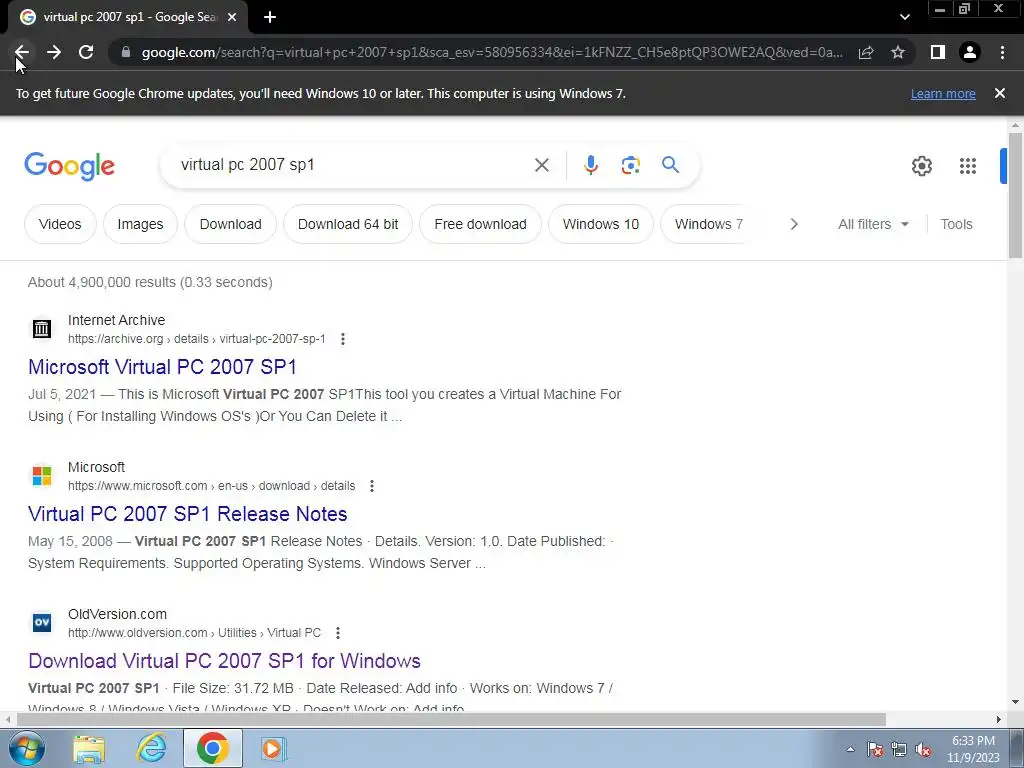Reload the page with the refresh icon
The image size is (1024, 768).
pyautogui.click(x=86, y=52)
